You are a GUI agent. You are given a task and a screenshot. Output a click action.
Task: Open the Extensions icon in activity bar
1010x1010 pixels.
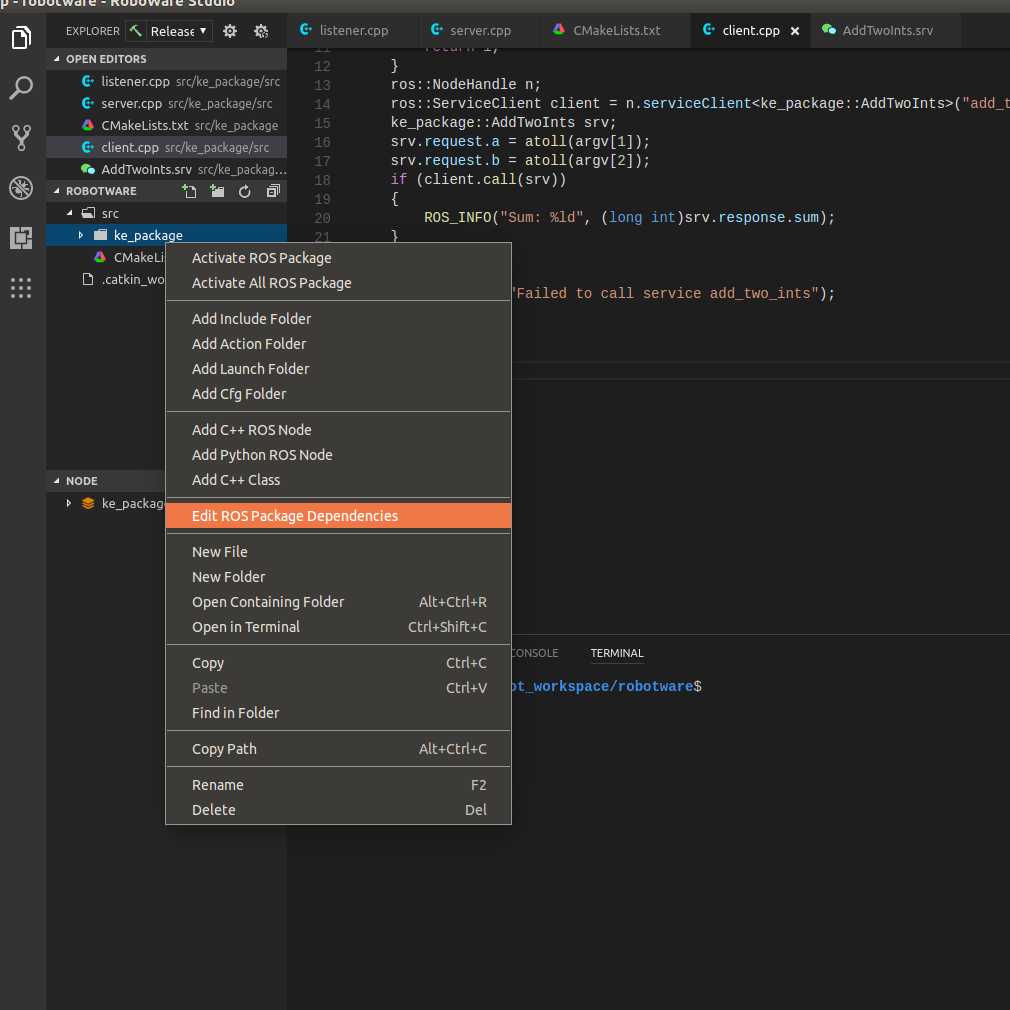[21, 238]
